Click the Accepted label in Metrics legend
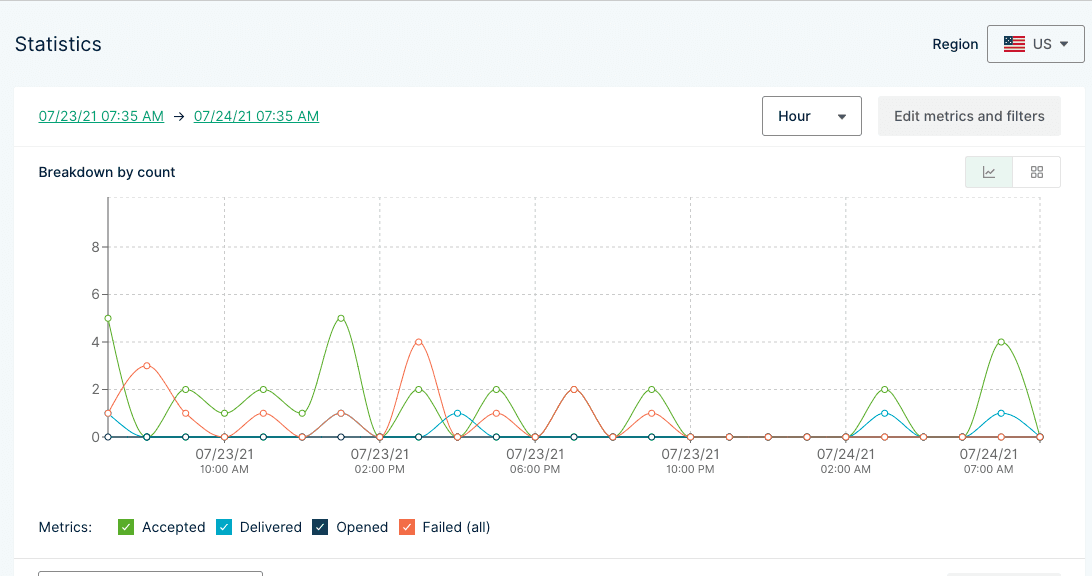 [x=173, y=527]
